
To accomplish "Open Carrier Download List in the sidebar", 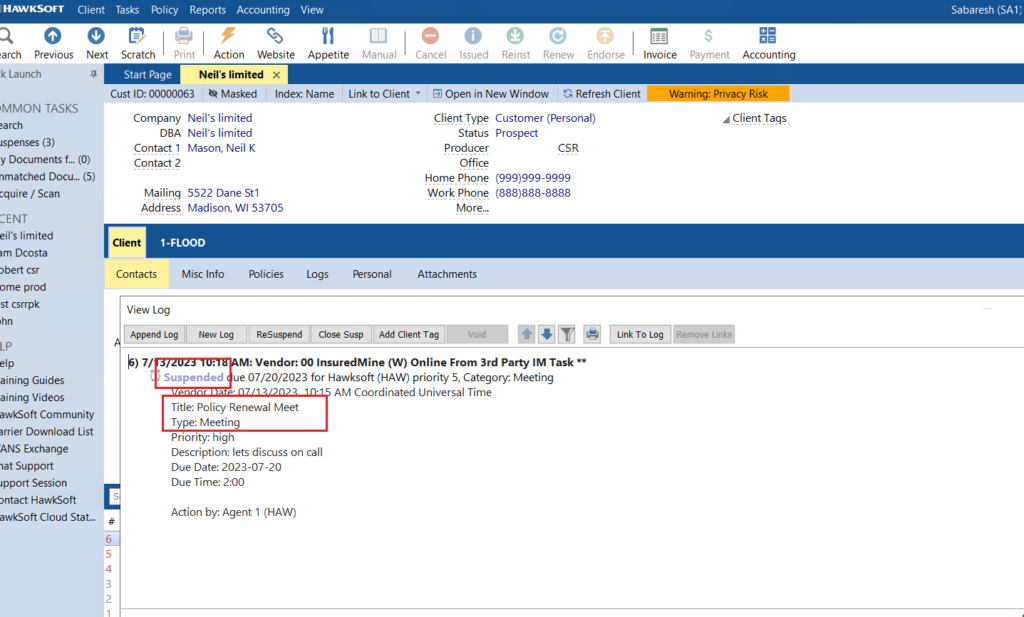I will (x=46, y=432).
